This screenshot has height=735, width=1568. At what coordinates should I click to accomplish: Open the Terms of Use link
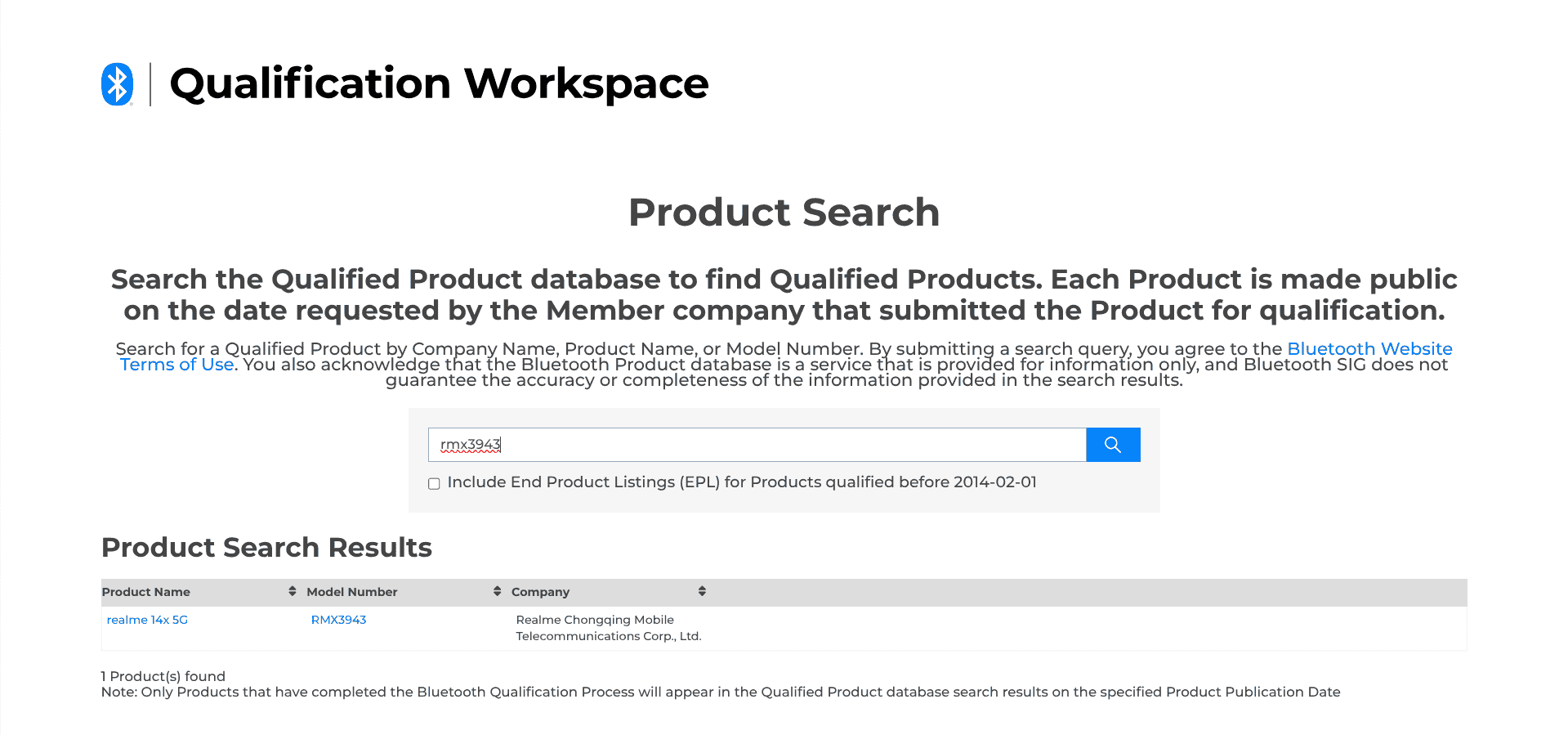tap(176, 365)
